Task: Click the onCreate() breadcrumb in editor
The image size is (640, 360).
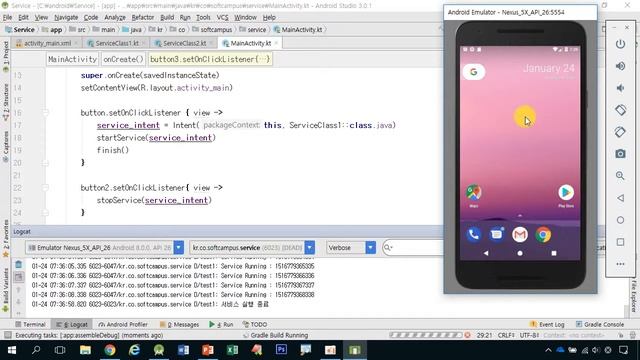Action: click(x=123, y=60)
